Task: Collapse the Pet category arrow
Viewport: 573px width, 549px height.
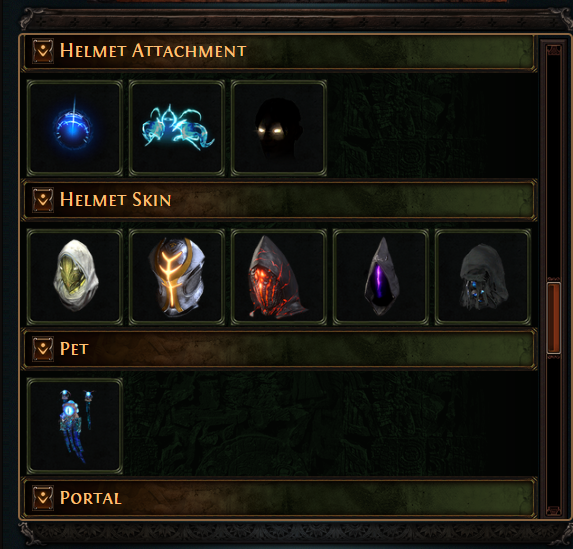Action: pyautogui.click(x=43, y=349)
